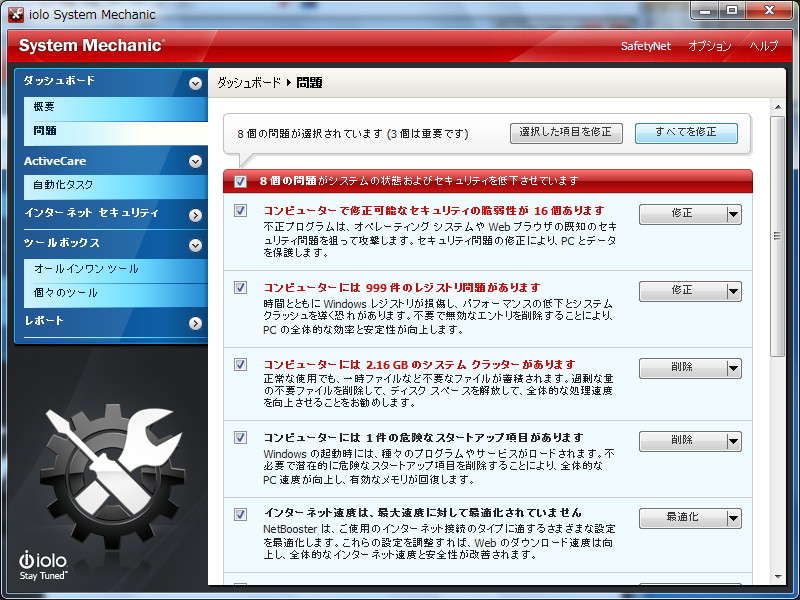Open the ヘルプ menu
This screenshot has width=800, height=600.
point(764,46)
